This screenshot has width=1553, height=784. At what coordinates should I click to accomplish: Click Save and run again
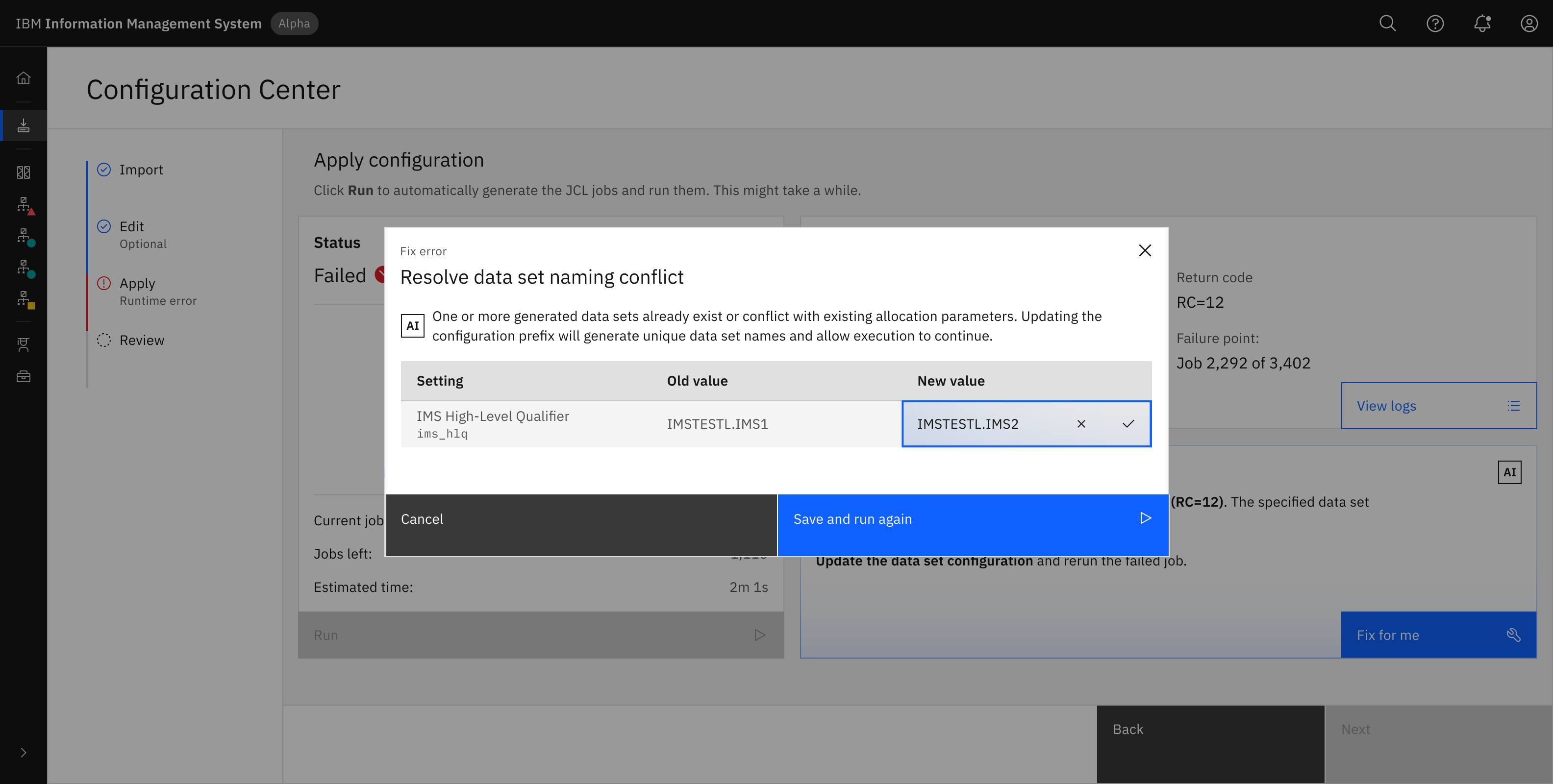click(973, 525)
